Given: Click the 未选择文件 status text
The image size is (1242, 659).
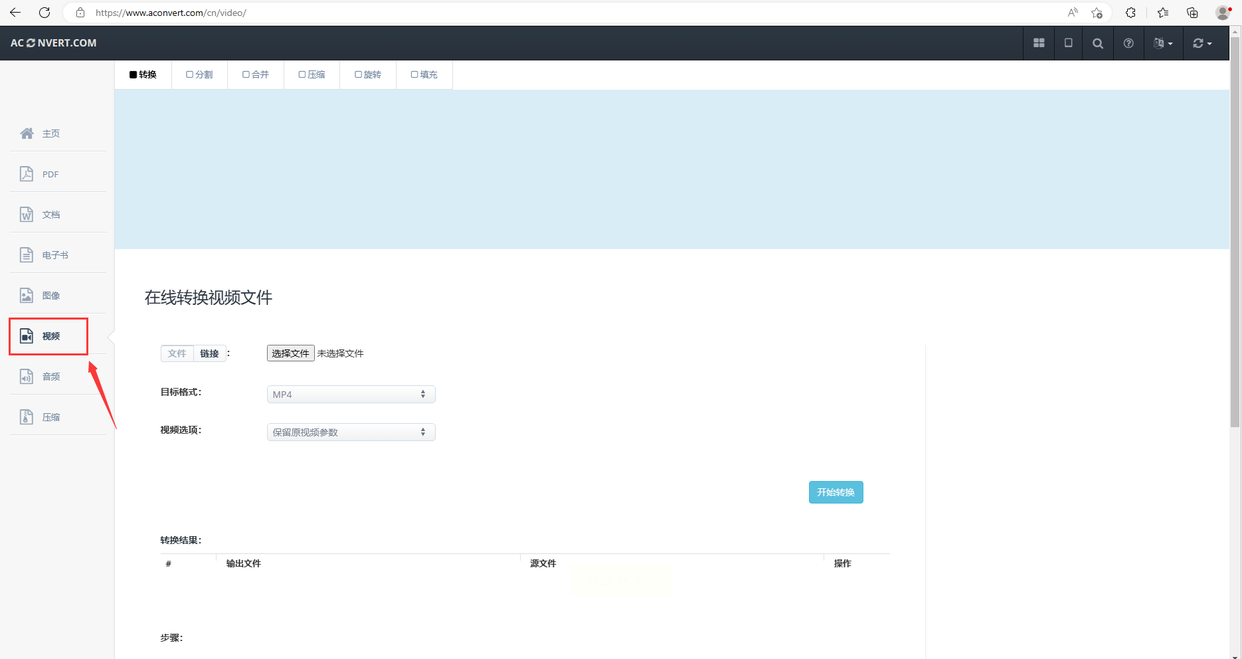Looking at the screenshot, I should coord(340,354).
